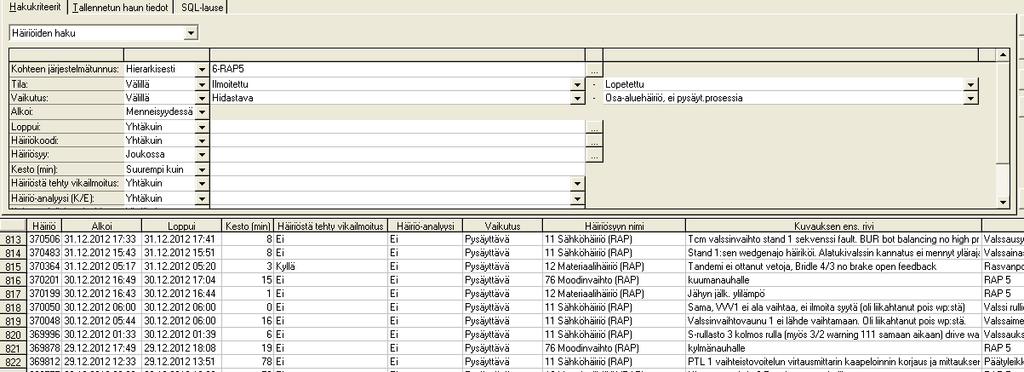Viewport: 1024px width, 372px height.
Task: Expand the Häiriöiden haku dropdown
Action: coord(191,33)
